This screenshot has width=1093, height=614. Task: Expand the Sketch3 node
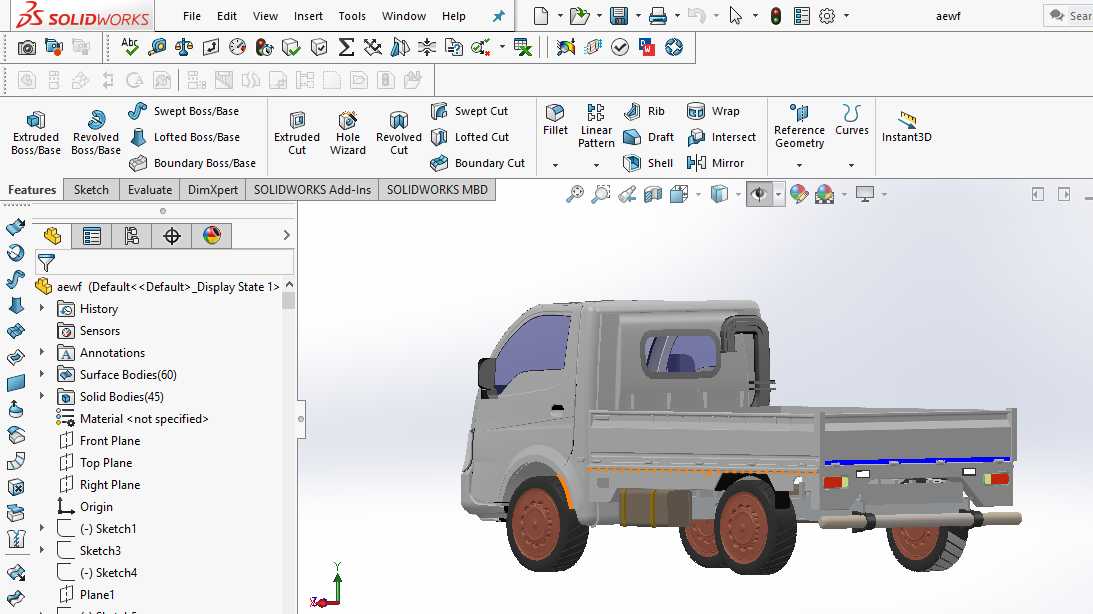coord(42,550)
